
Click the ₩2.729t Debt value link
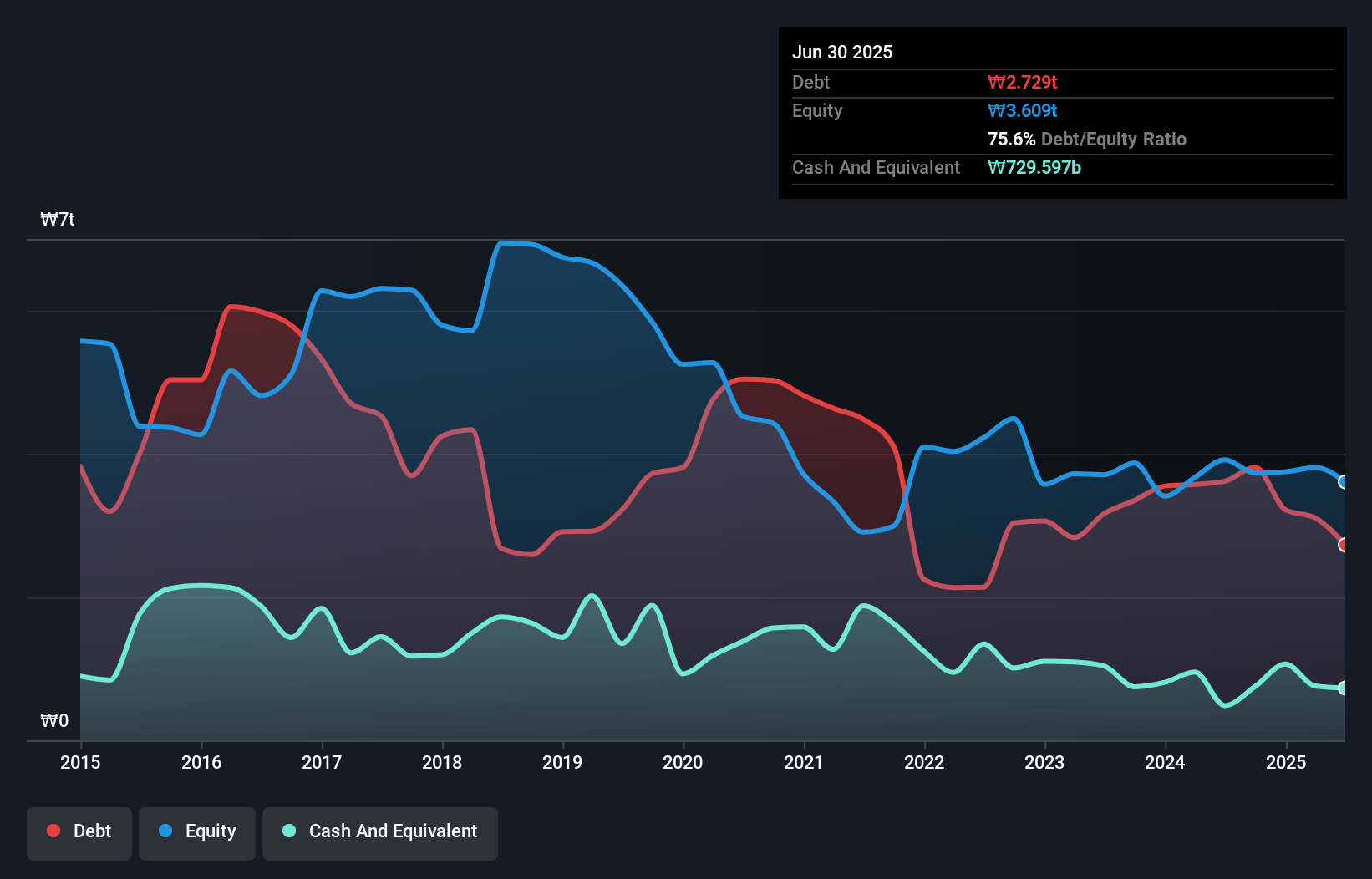click(x=1023, y=82)
